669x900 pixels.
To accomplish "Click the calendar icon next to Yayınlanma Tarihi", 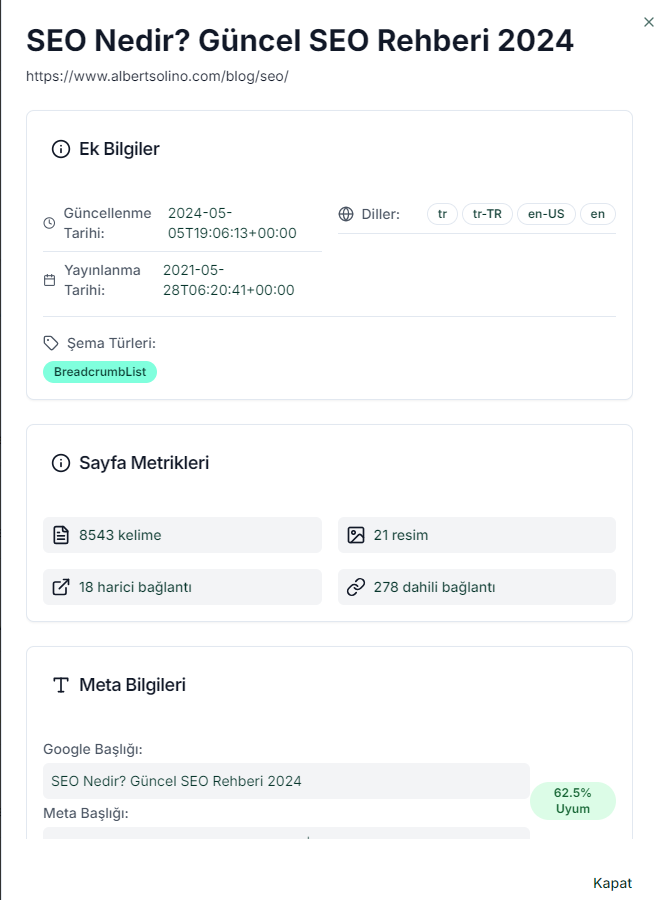I will pyautogui.click(x=50, y=280).
